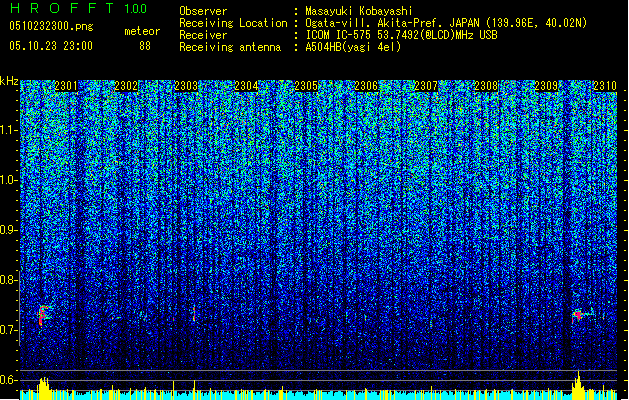Click the 2305 time marker
The image size is (629, 400).
point(306,86)
